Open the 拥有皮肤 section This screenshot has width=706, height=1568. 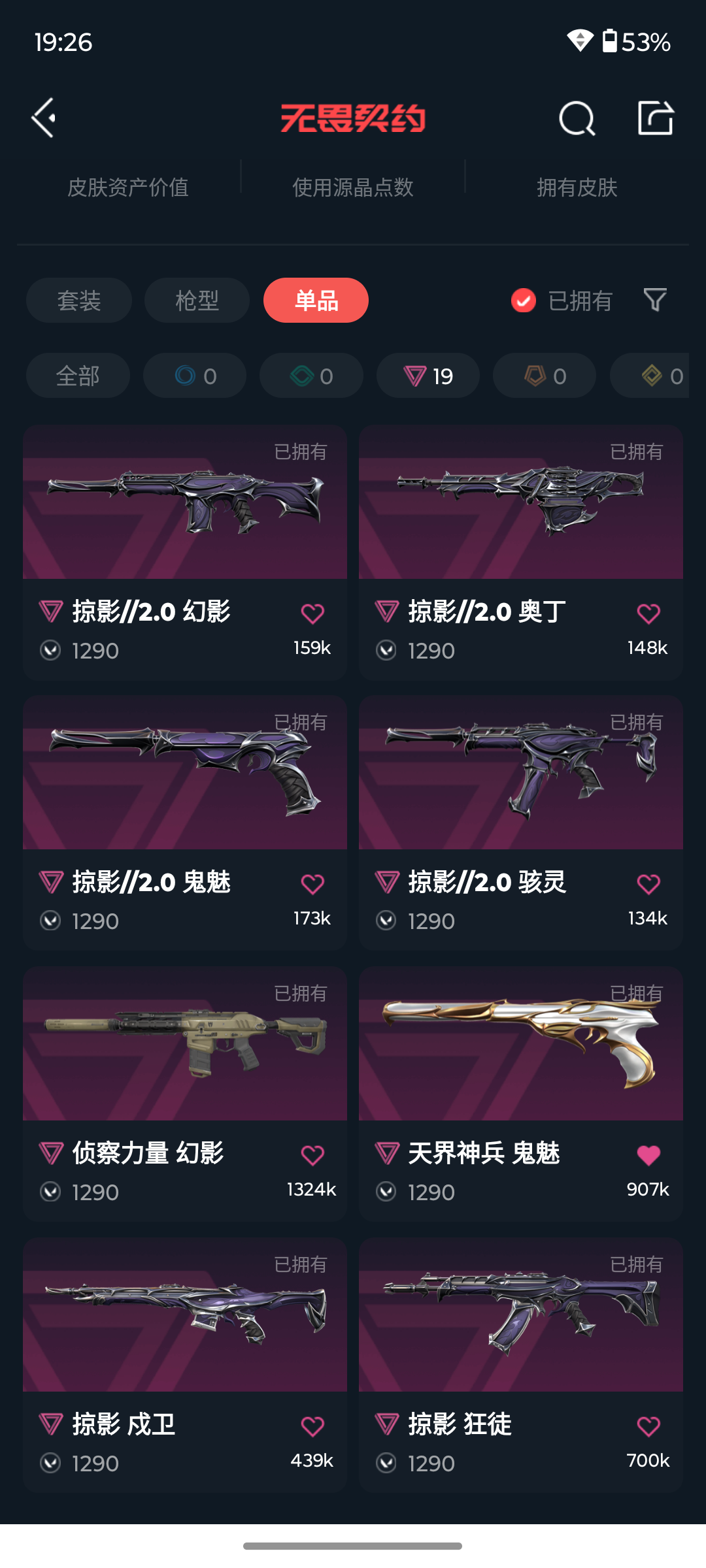click(x=577, y=188)
